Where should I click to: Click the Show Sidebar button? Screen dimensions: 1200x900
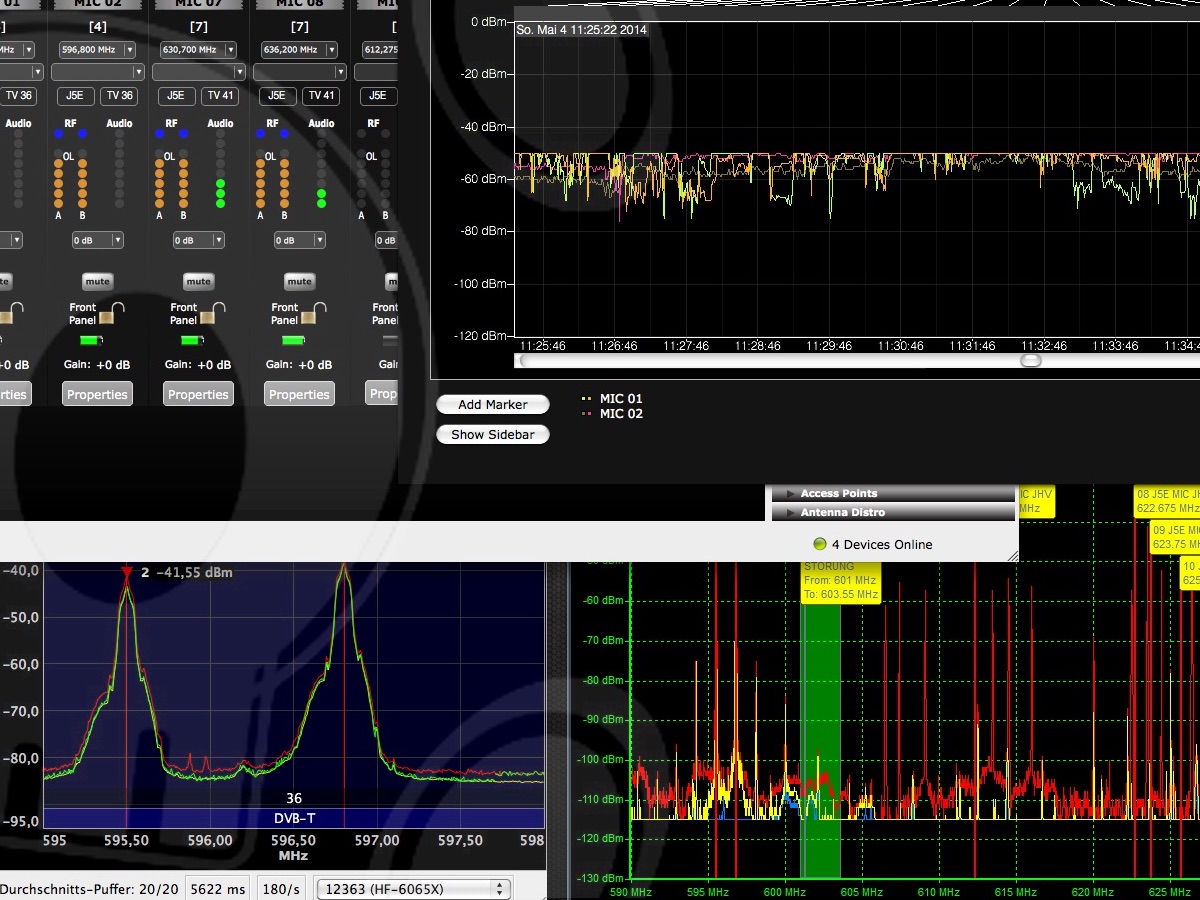tap(493, 435)
